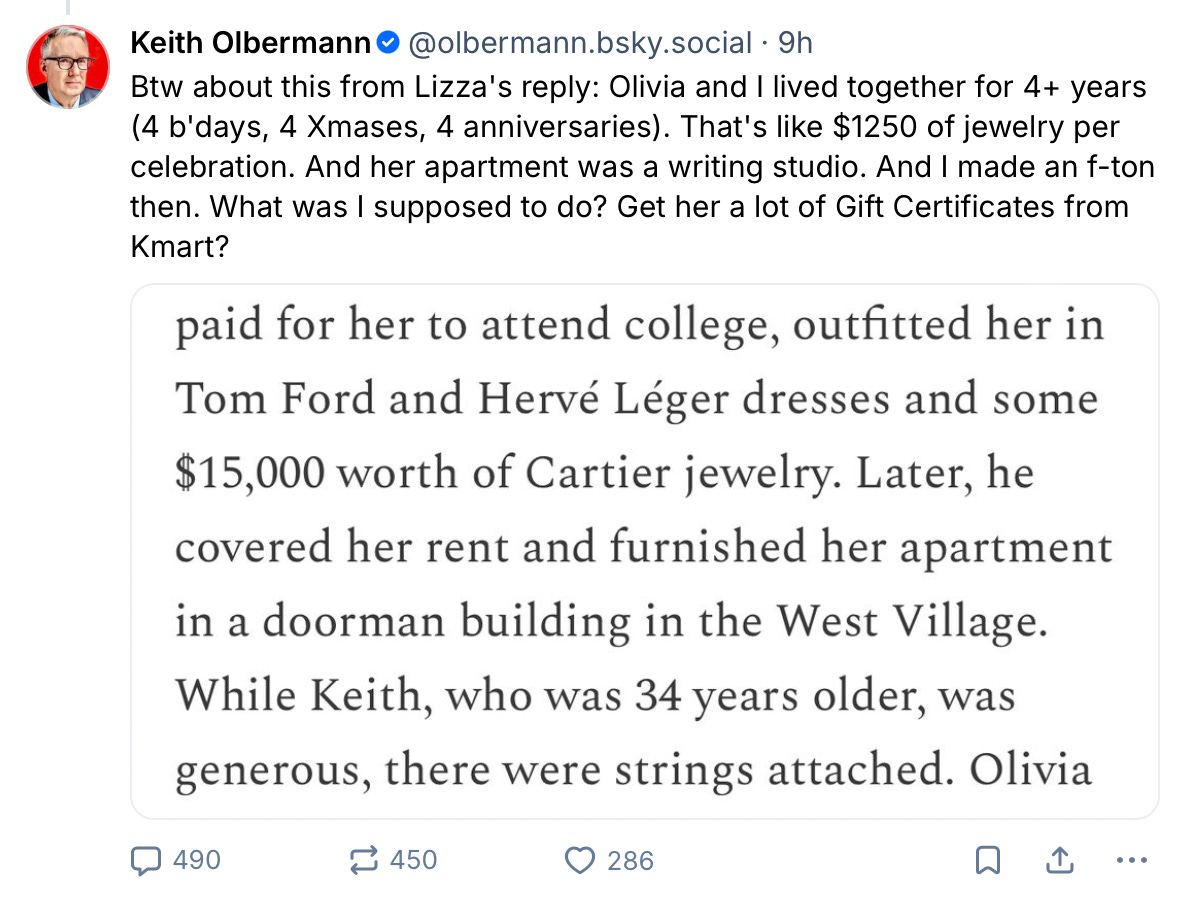The width and height of the screenshot is (1186, 898).
Task: Click the 286 likes count
Action: click(630, 860)
